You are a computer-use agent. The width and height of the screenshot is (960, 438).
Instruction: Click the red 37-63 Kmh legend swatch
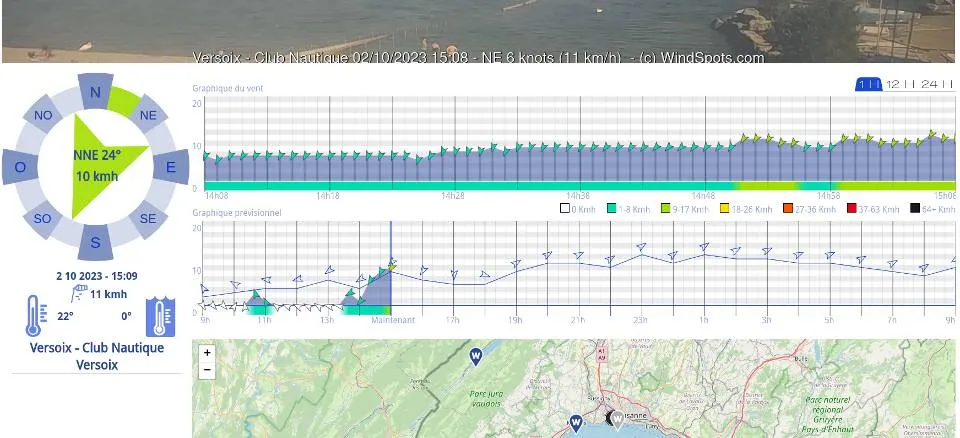point(851,208)
